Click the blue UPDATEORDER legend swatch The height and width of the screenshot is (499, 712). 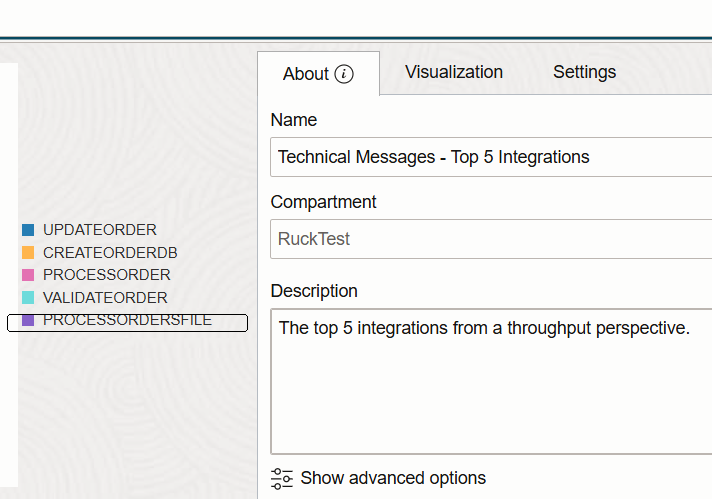28,230
